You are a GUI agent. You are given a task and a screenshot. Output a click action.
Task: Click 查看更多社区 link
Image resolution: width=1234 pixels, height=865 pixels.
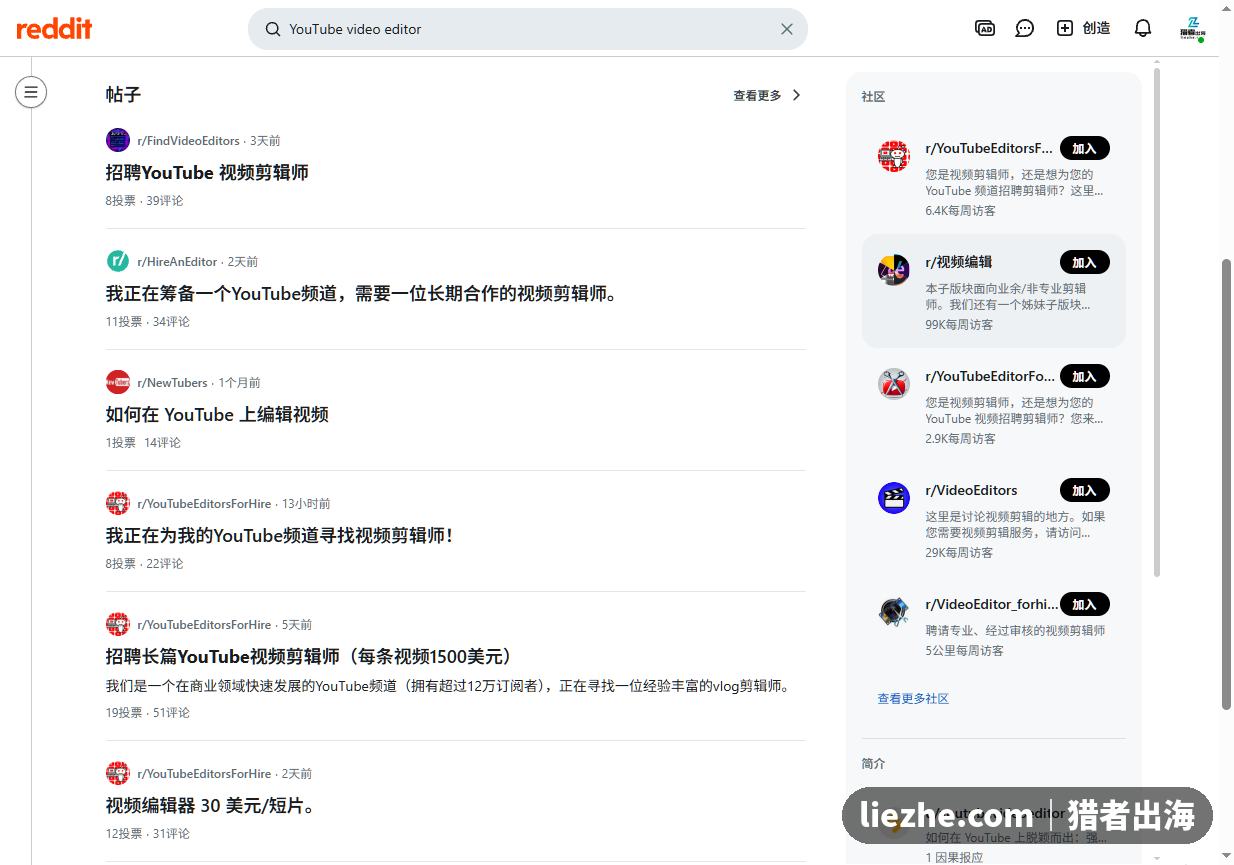(913, 699)
